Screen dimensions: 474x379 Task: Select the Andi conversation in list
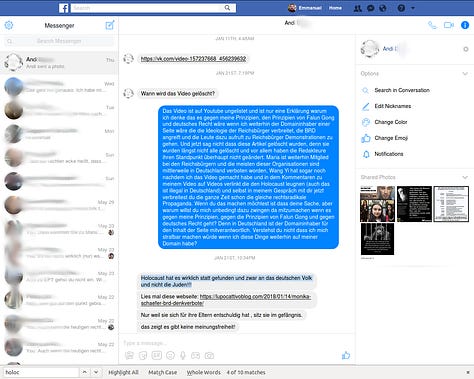pos(59,63)
